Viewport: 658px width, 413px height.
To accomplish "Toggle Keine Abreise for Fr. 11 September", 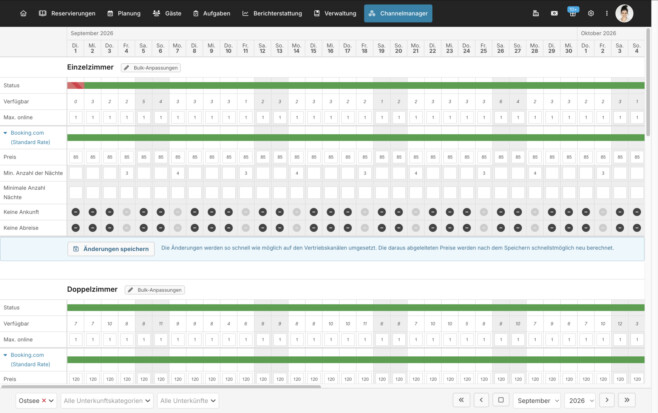I will tap(245, 228).
